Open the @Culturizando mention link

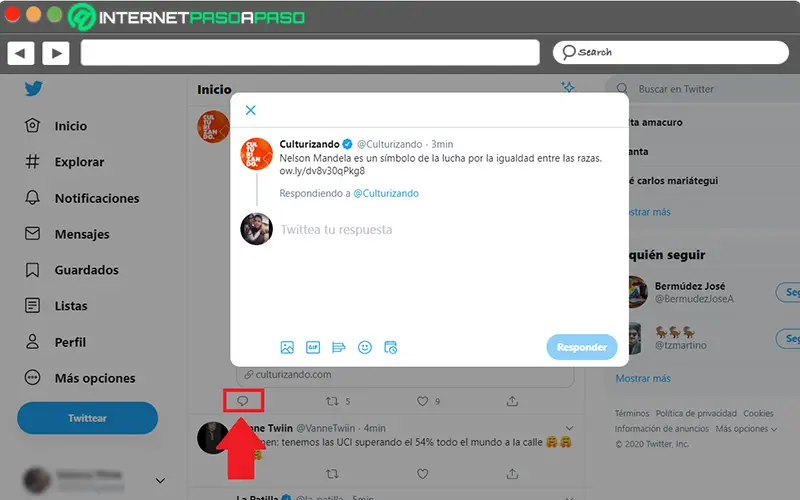pyautogui.click(x=386, y=193)
